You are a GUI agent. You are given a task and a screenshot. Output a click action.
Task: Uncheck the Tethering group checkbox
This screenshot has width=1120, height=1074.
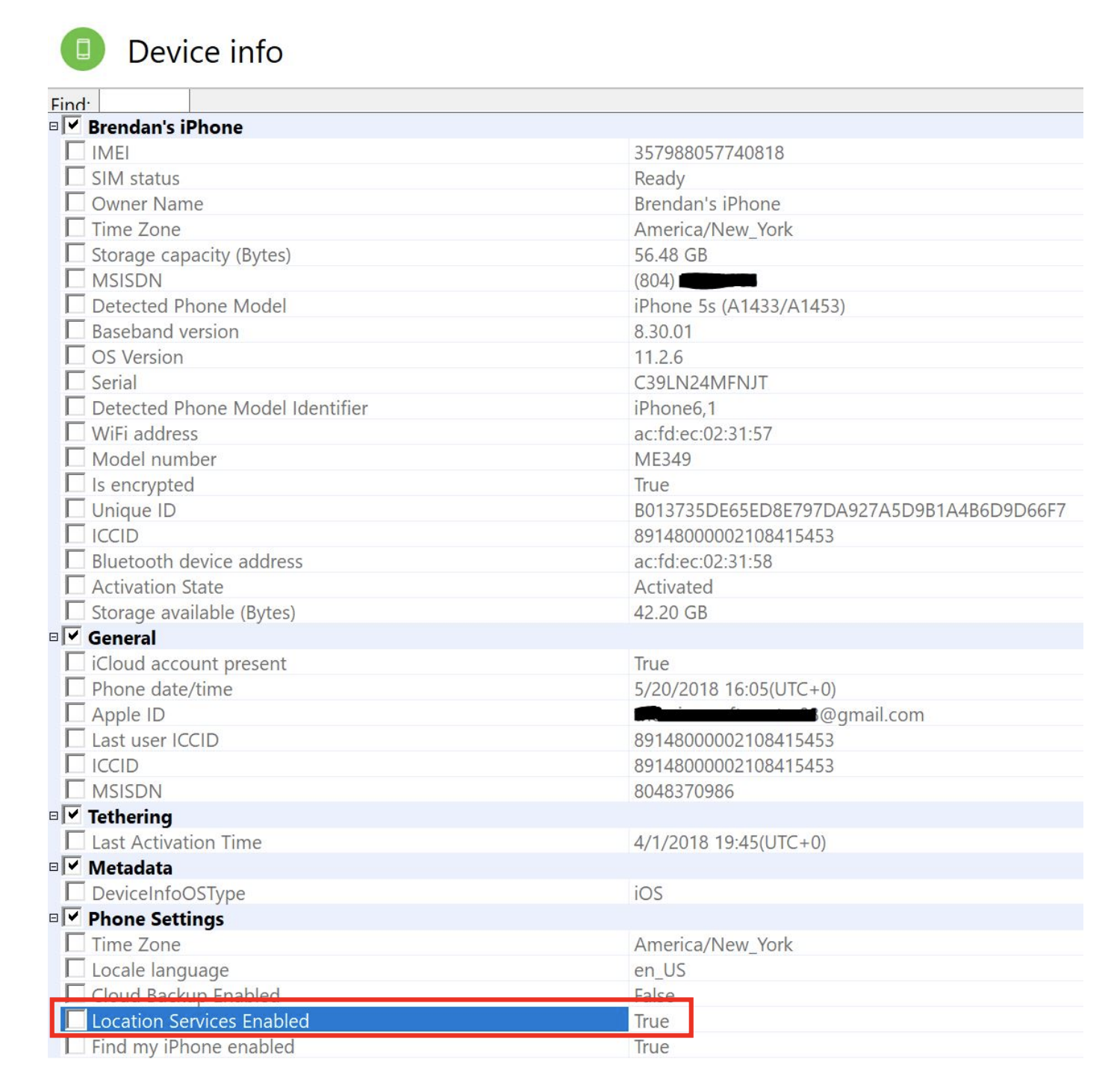72,815
